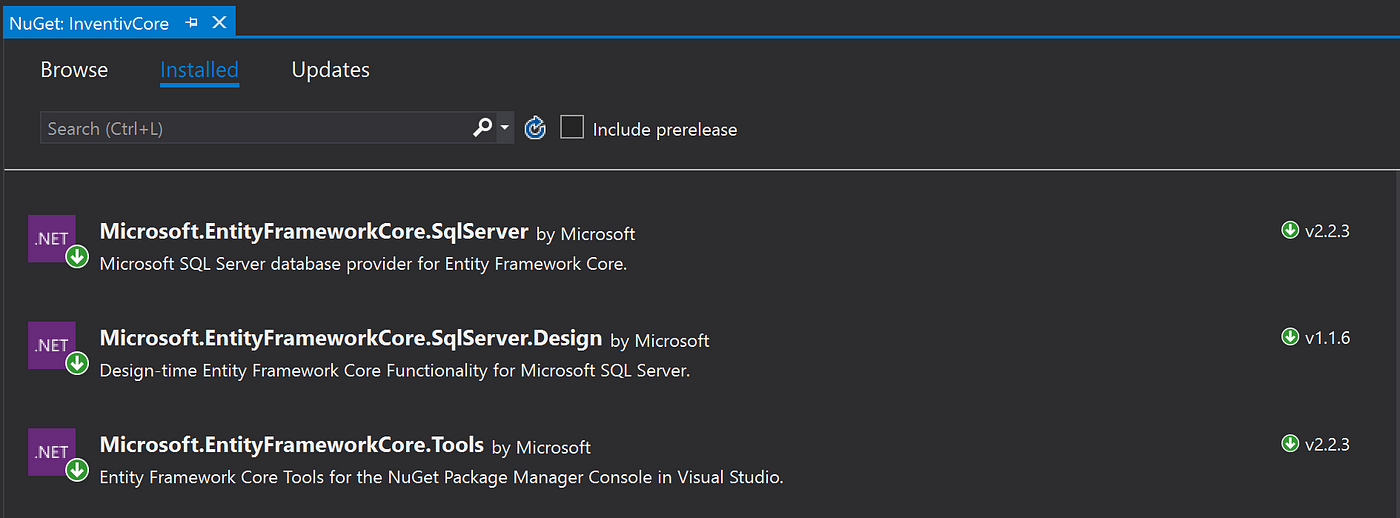Click the search magnifier icon
Image resolution: width=1400 pixels, height=518 pixels.
[483, 128]
